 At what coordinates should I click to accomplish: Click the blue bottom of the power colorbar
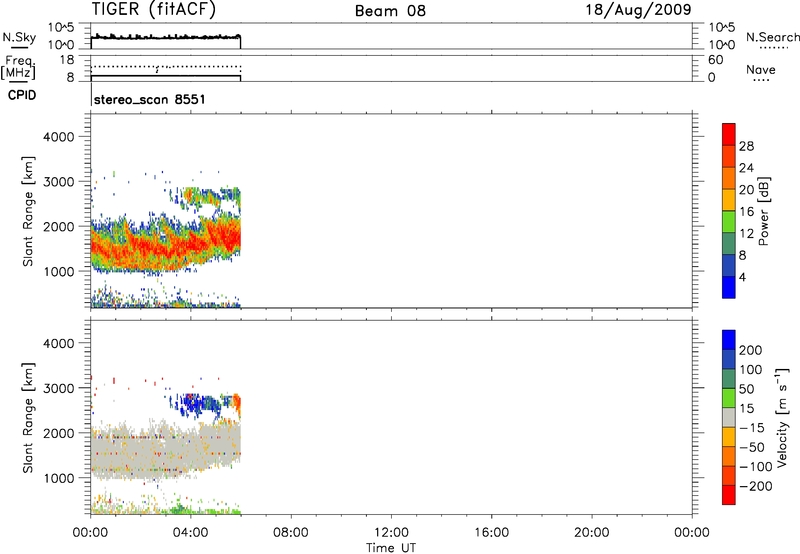pos(729,287)
